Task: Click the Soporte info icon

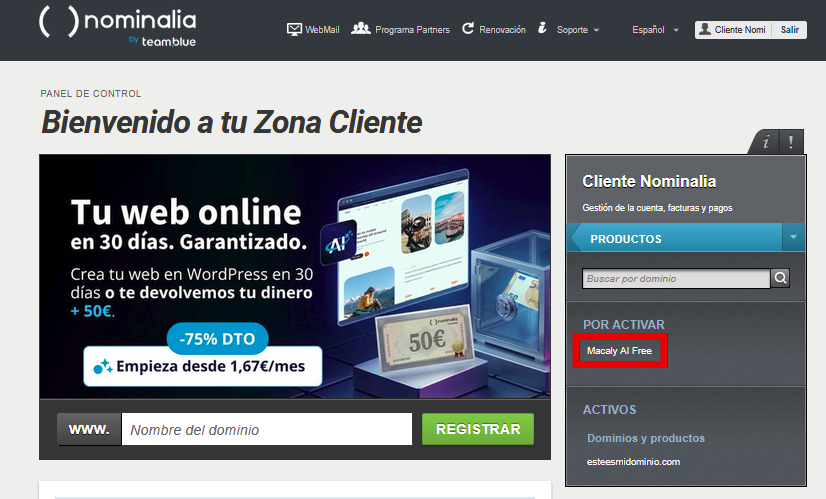Action: (542, 28)
